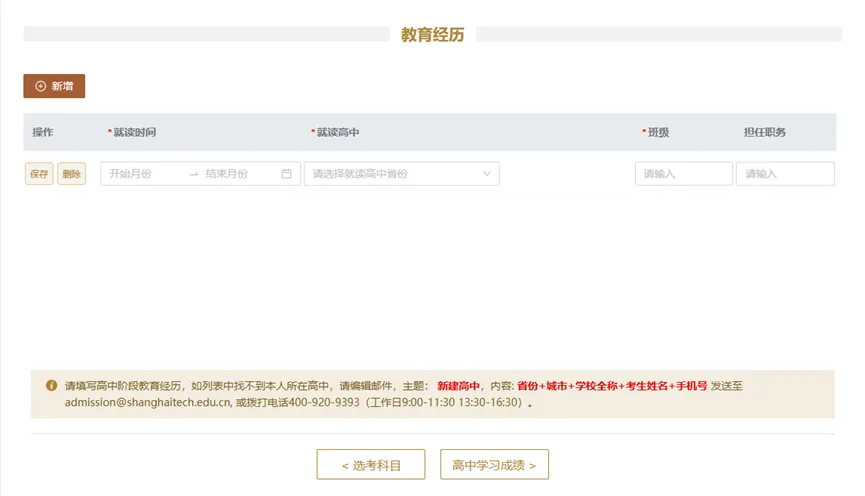Click the 班级 column header
865x496 pixels.
[658, 132]
